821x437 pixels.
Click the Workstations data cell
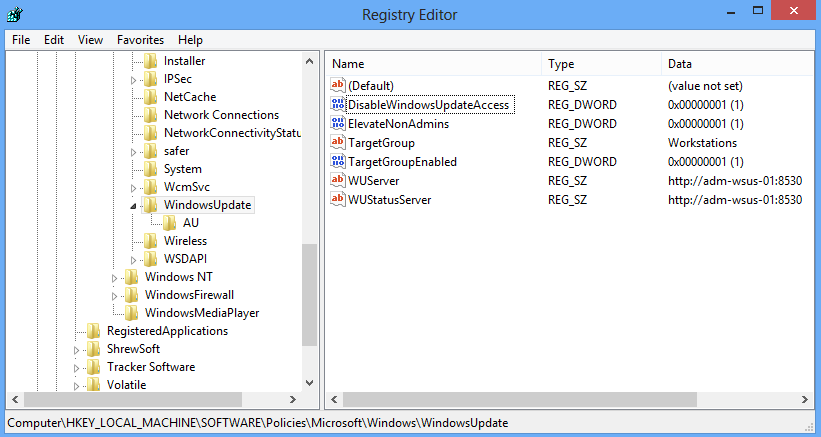click(x=702, y=143)
